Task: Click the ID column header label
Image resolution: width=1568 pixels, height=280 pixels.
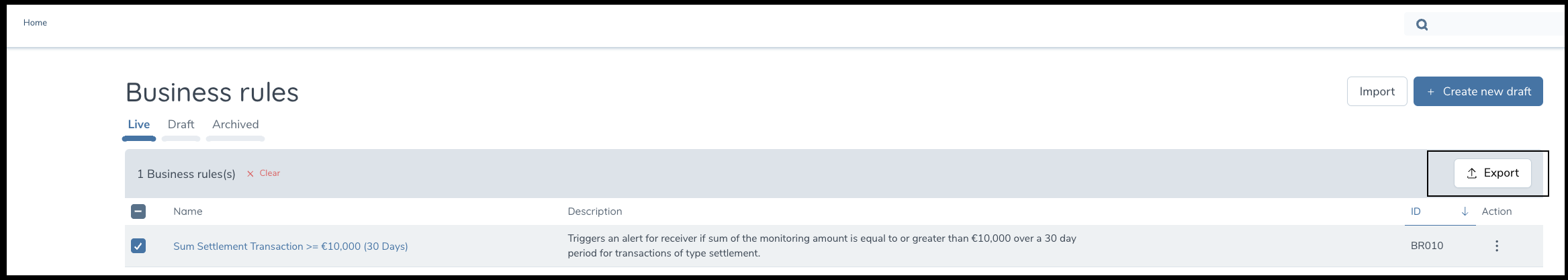Action: coord(1416,212)
